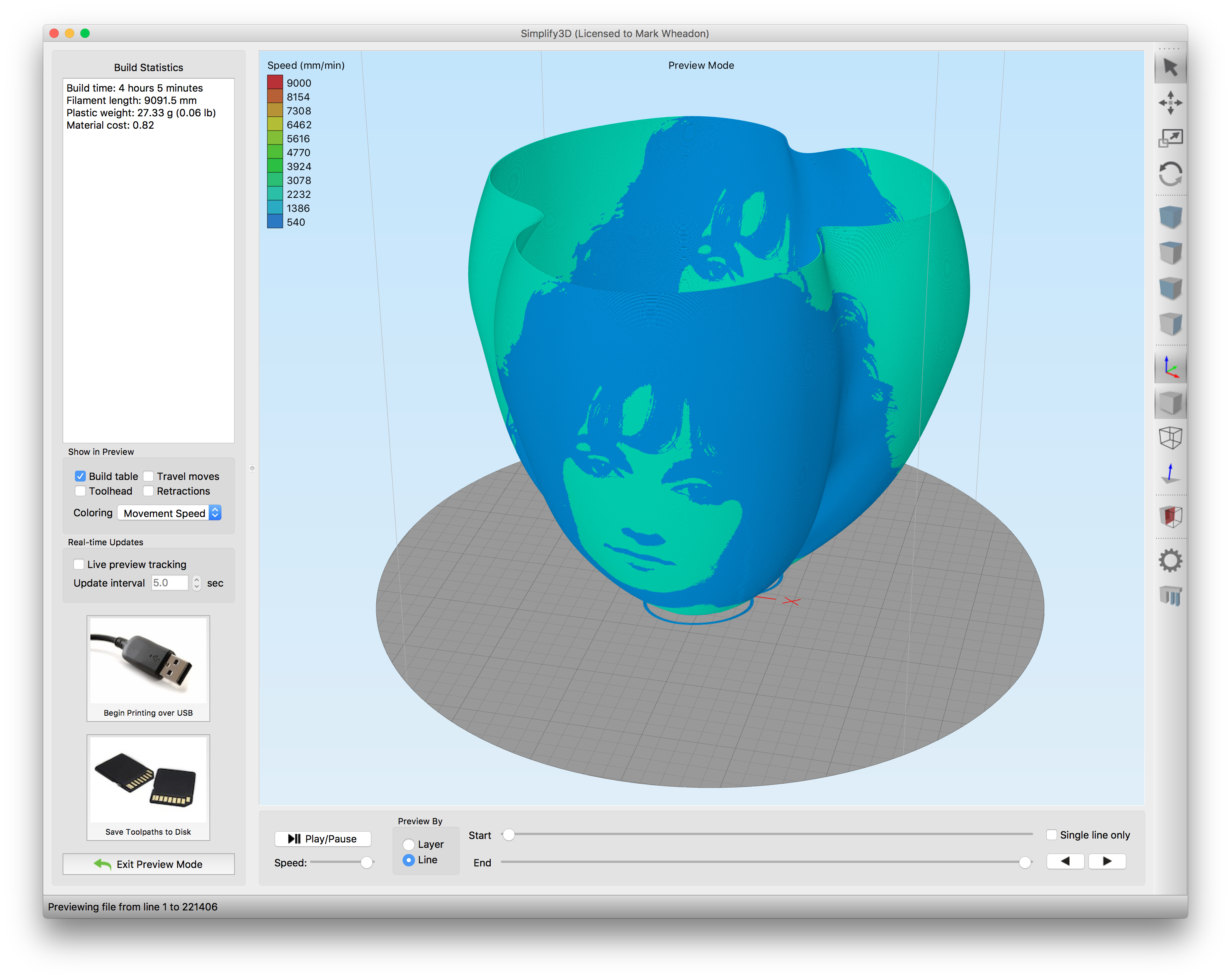Open the cross section view tool
This screenshot has height=980, width=1231.
[x=1170, y=516]
